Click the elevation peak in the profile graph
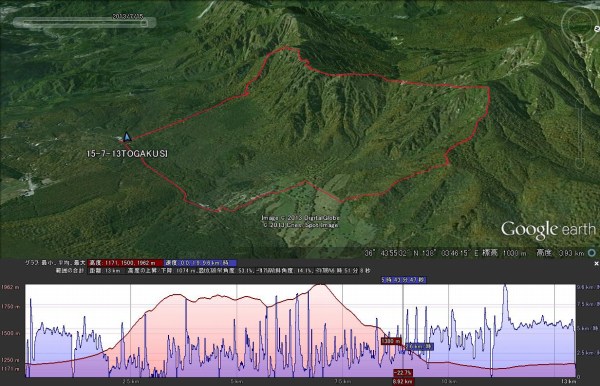This screenshot has height=386, width=600. point(320,285)
